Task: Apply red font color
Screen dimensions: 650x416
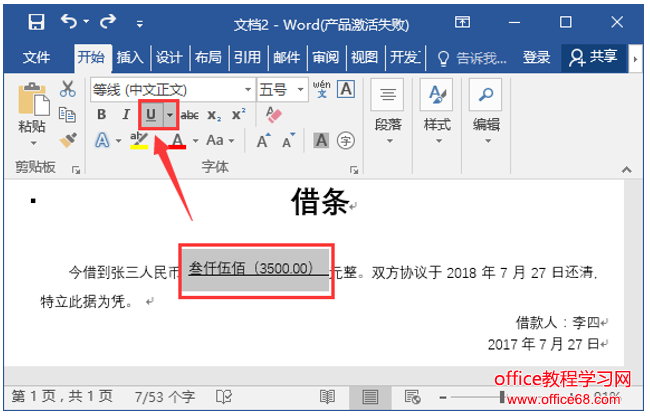Action: 177,141
